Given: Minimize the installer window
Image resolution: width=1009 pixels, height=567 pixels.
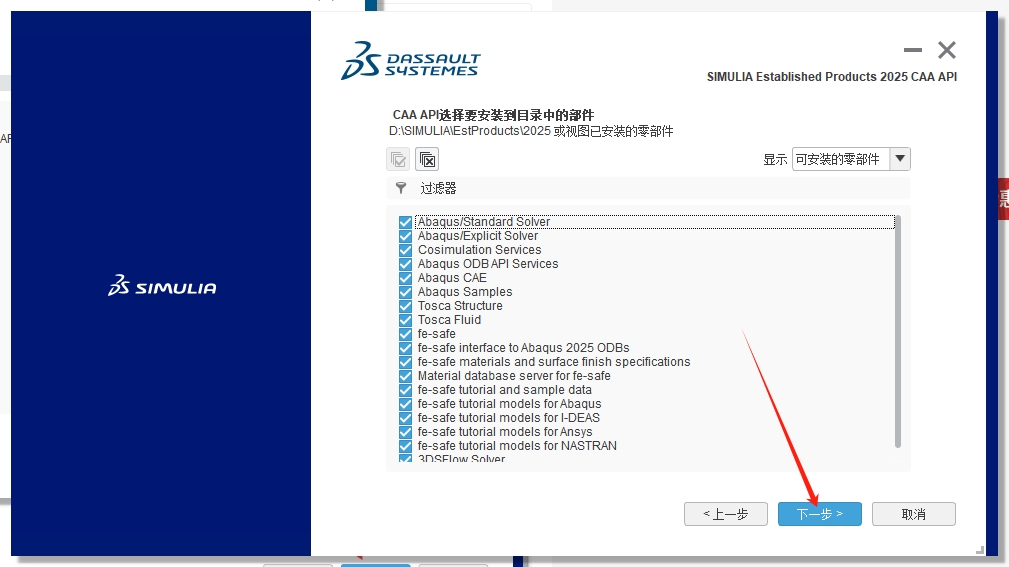Looking at the screenshot, I should click(912, 50).
